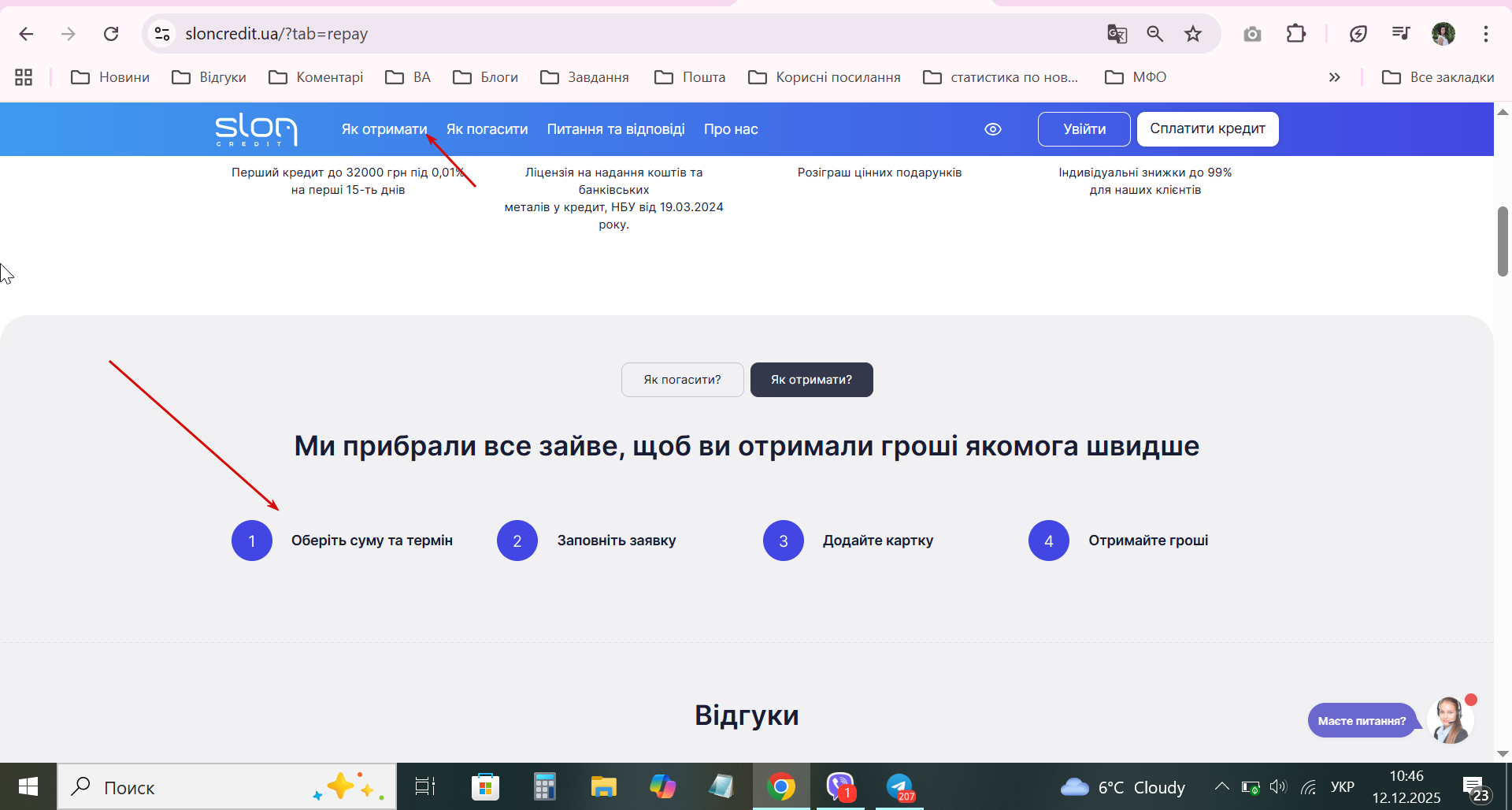Switch the УКР input language
Viewport: 1512px width, 810px height.
(1343, 786)
